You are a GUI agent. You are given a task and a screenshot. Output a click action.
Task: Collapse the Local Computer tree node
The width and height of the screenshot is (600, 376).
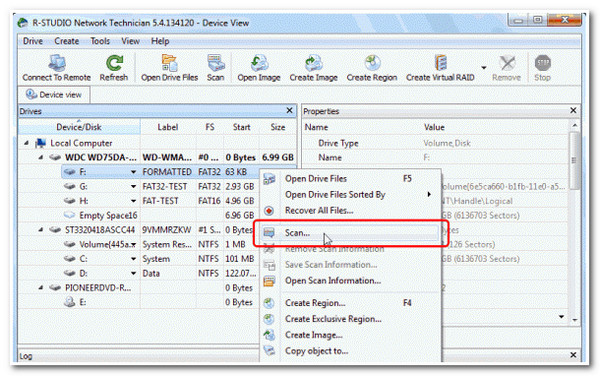coord(26,143)
